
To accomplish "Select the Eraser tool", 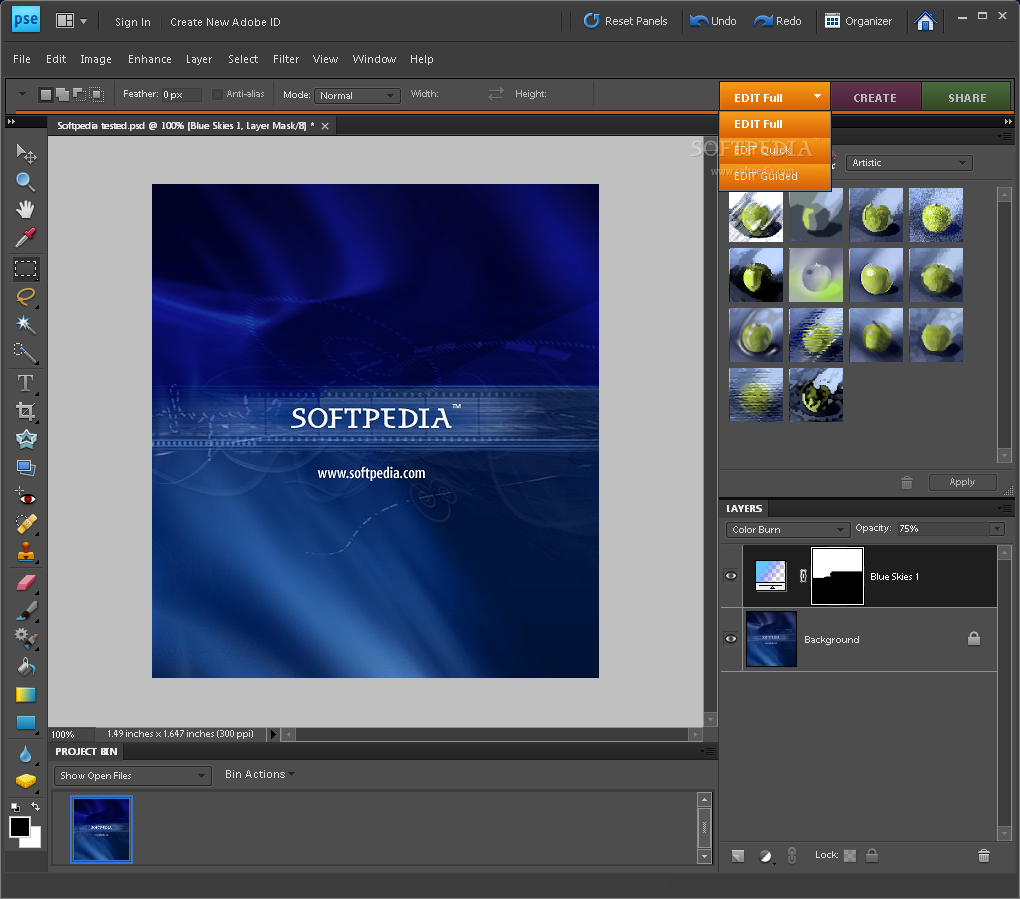I will (25, 583).
